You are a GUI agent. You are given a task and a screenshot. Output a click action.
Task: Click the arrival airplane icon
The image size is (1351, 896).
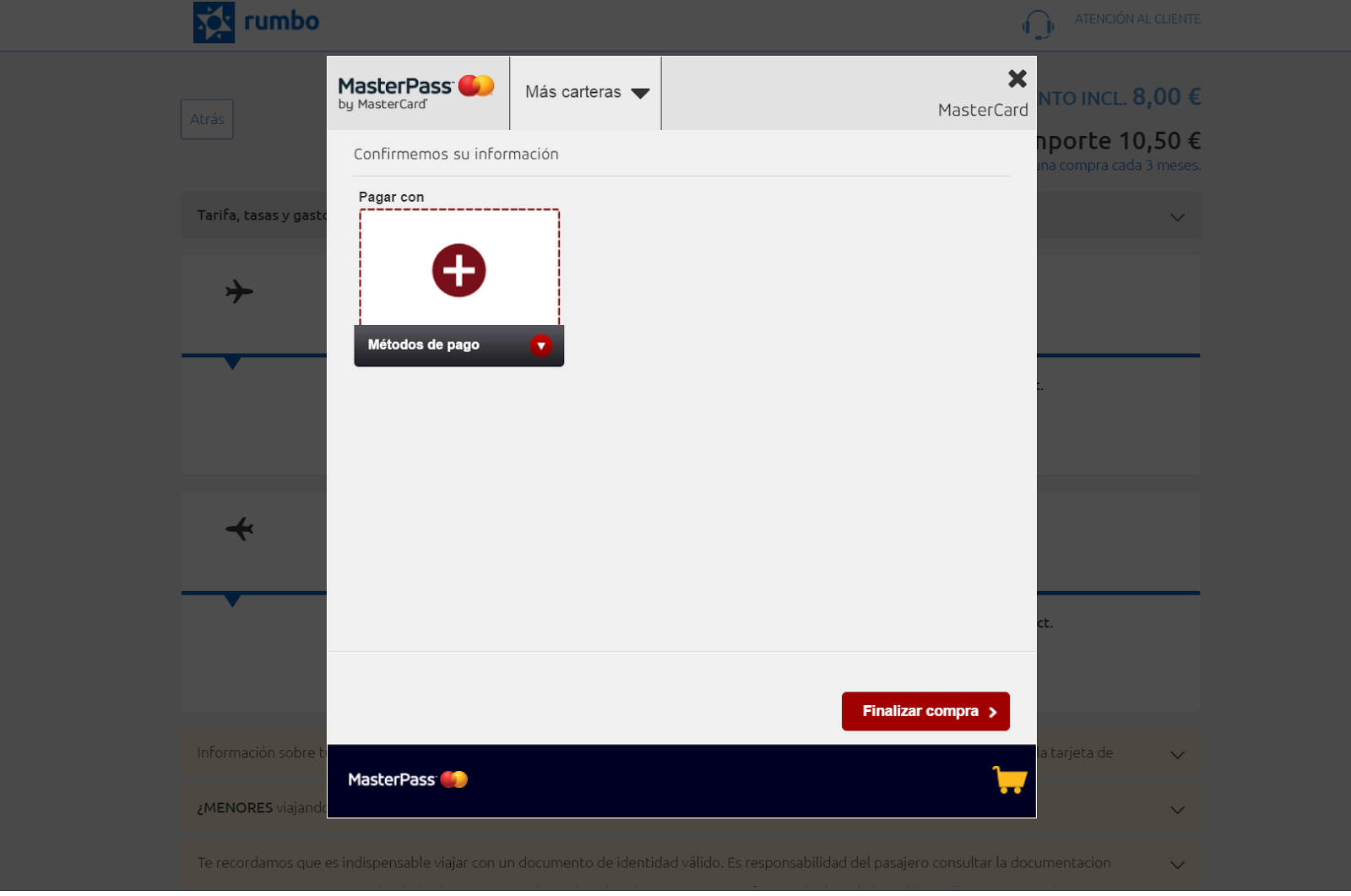[239, 529]
